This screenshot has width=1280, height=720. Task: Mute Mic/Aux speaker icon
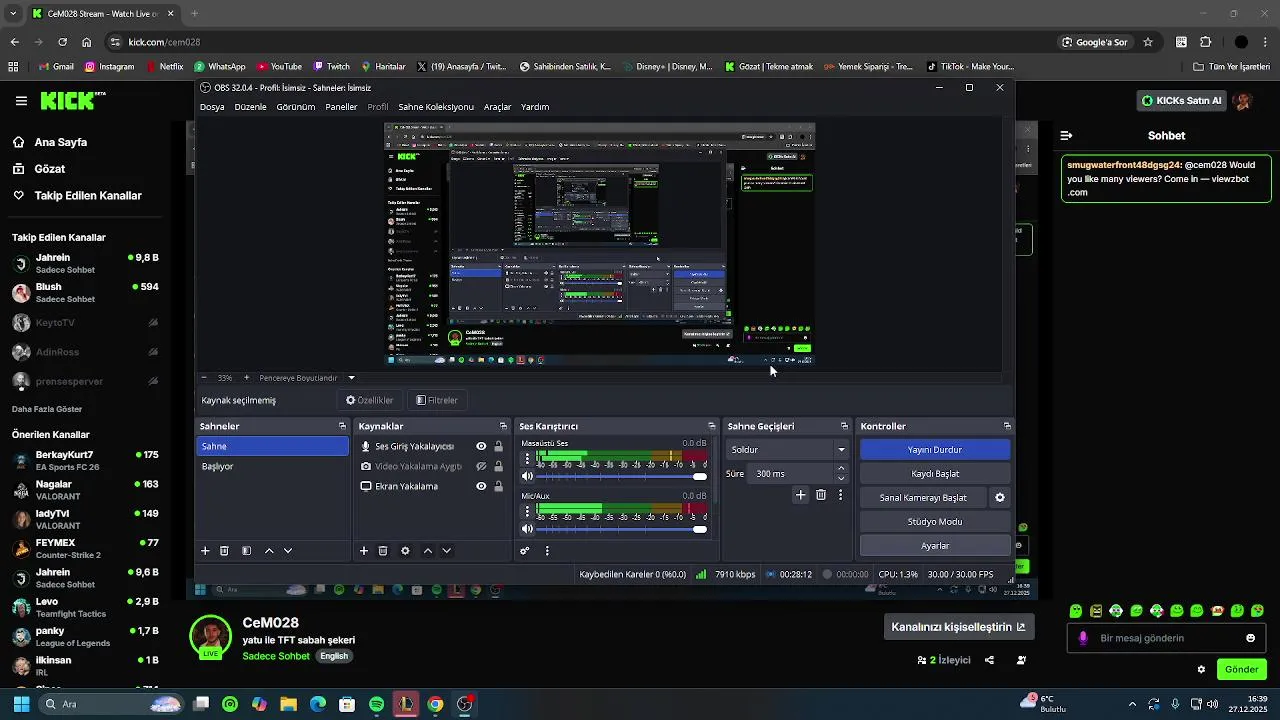528,529
